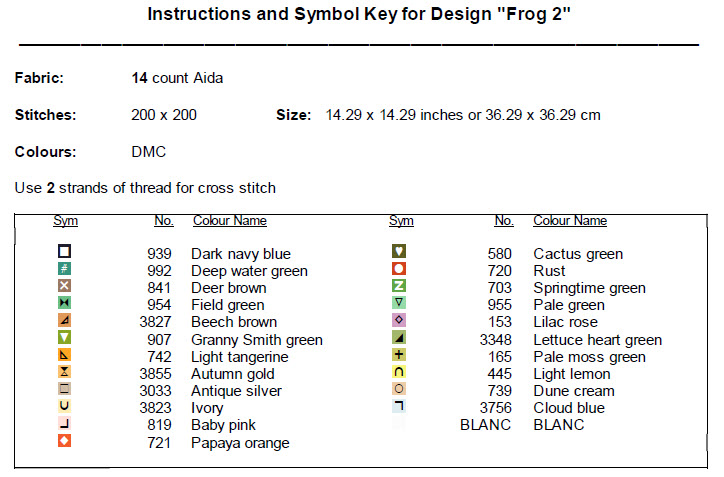Screen dimensions: 724x477
Task: Select the Springtime green symbol icon
Action: point(399,286)
